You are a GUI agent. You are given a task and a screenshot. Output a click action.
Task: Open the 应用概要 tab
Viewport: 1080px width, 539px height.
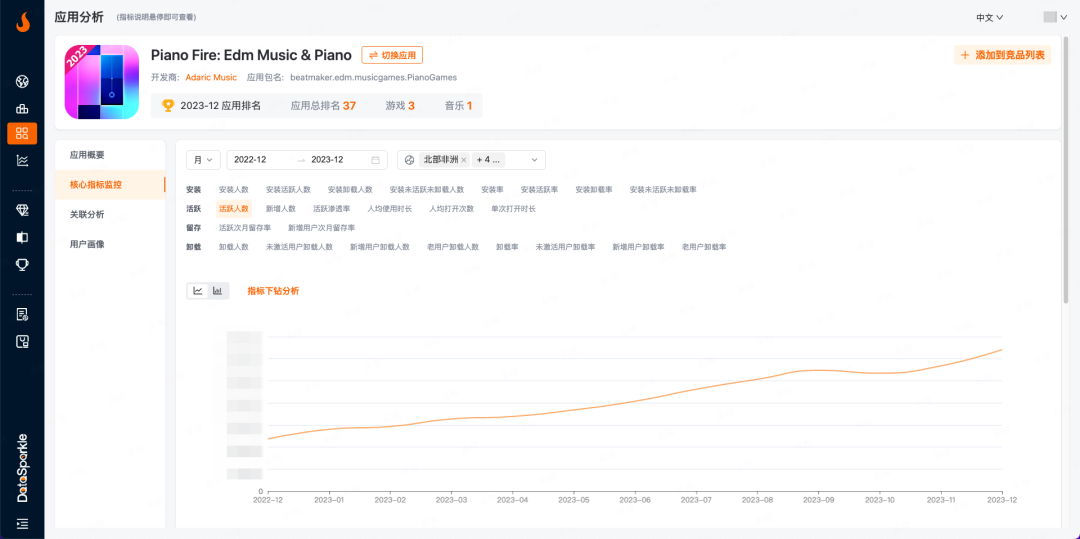[110, 155]
